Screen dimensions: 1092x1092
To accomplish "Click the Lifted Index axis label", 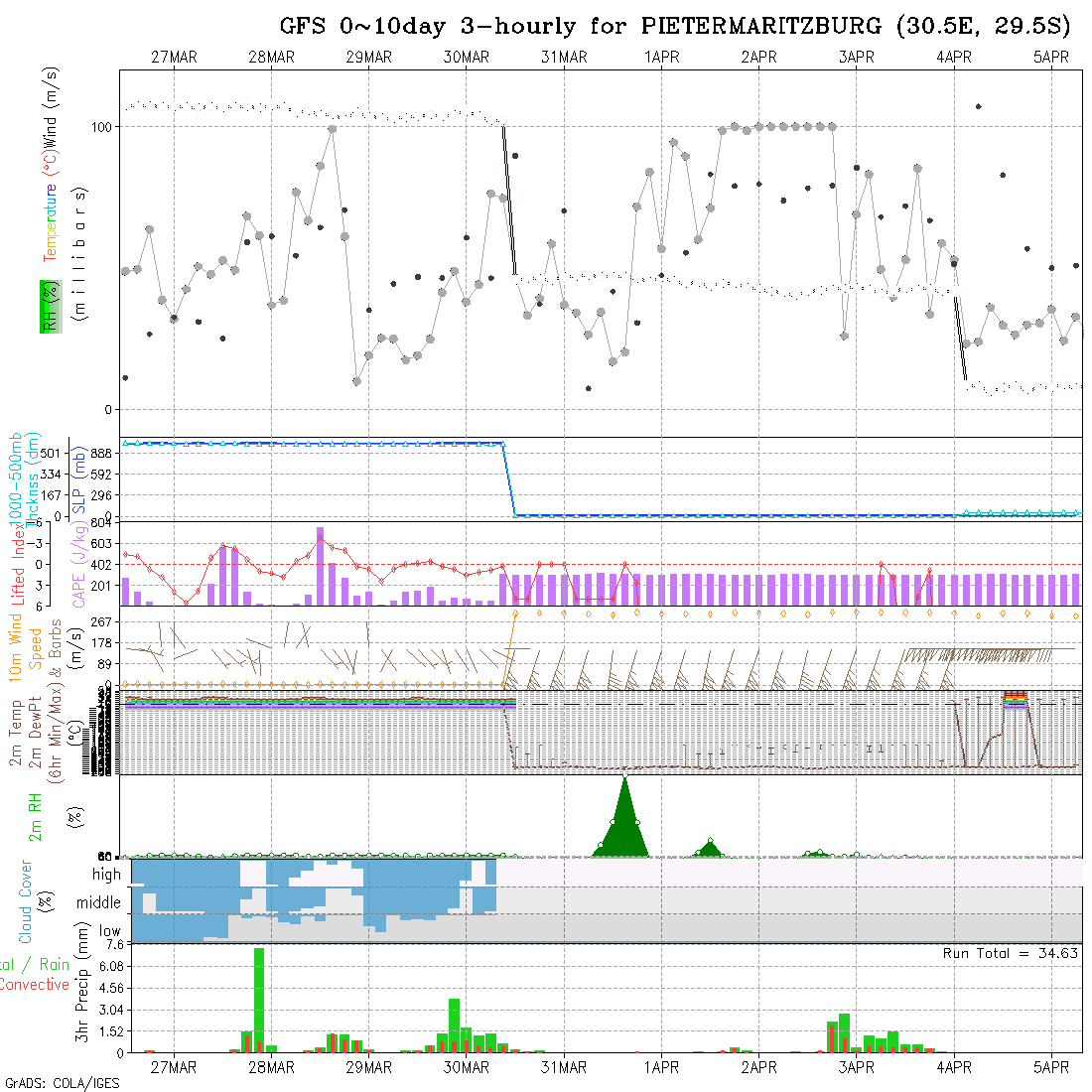I will pos(18,564).
